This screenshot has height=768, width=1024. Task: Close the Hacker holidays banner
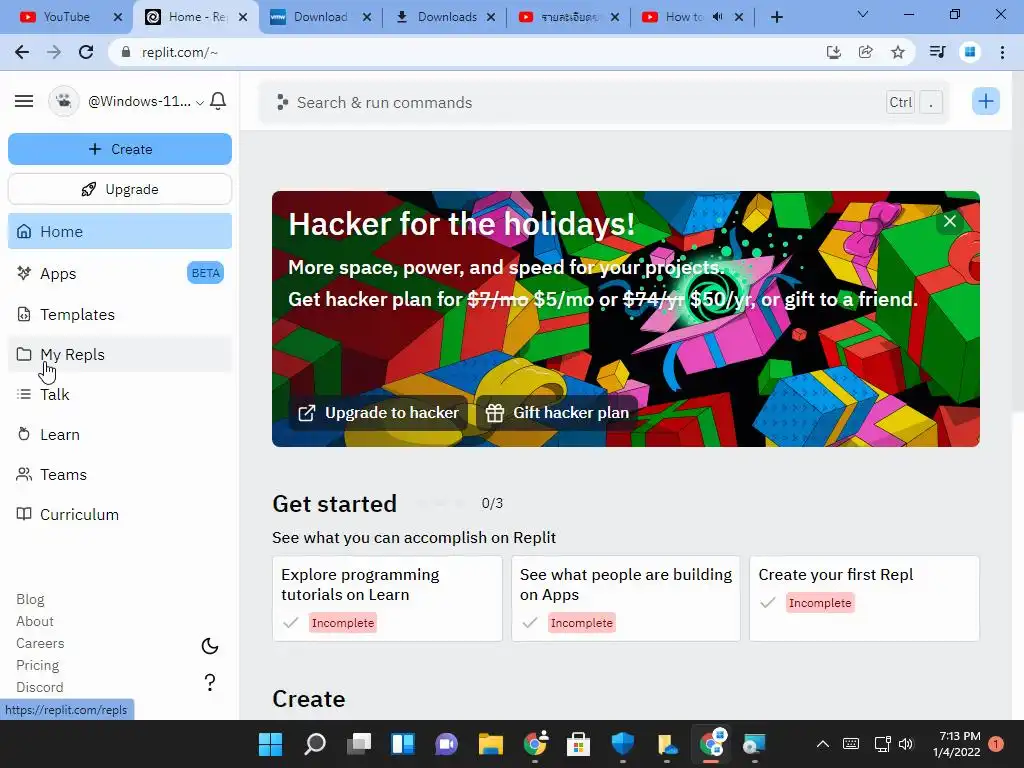click(950, 221)
